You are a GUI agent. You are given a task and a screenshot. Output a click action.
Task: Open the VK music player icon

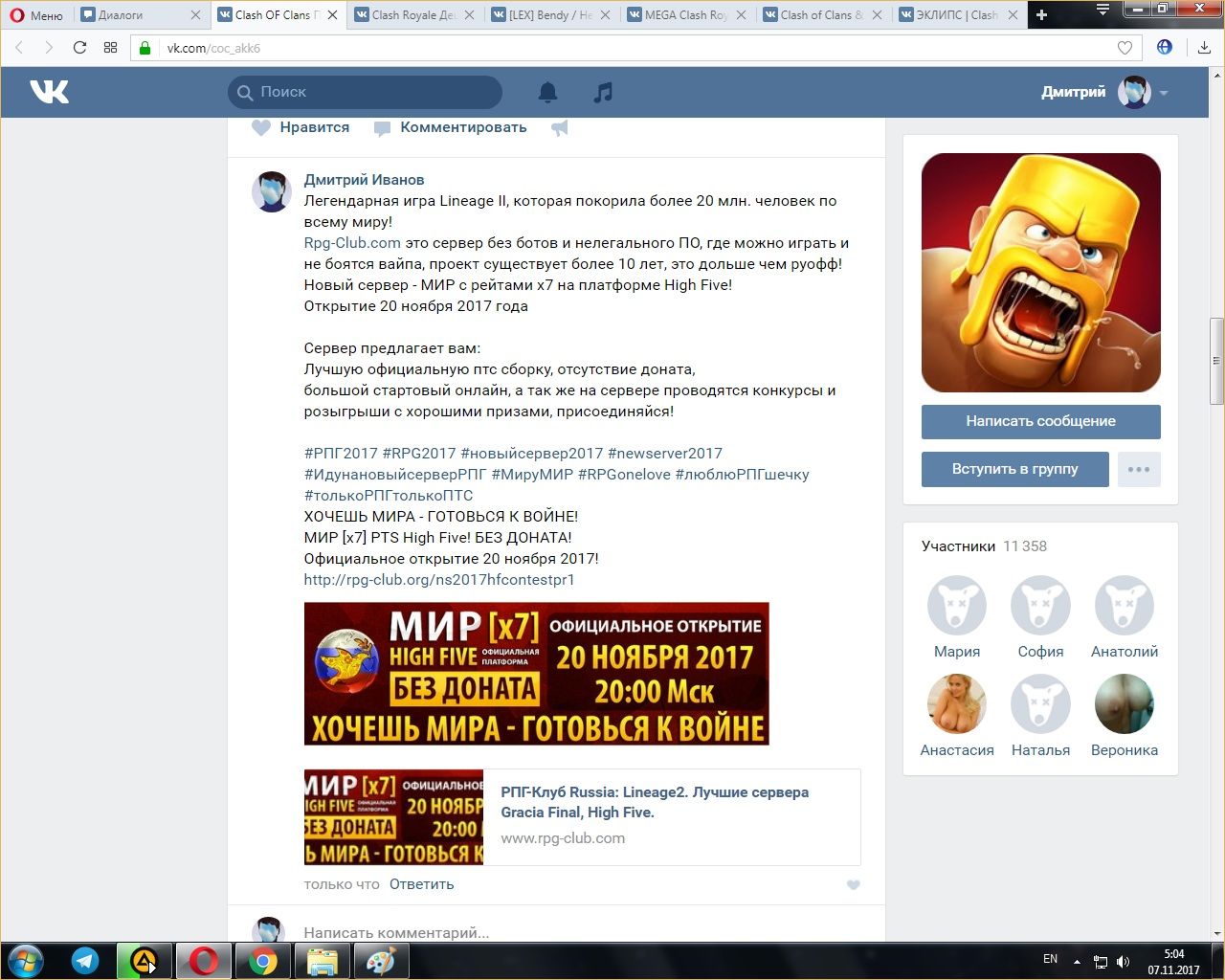602,92
